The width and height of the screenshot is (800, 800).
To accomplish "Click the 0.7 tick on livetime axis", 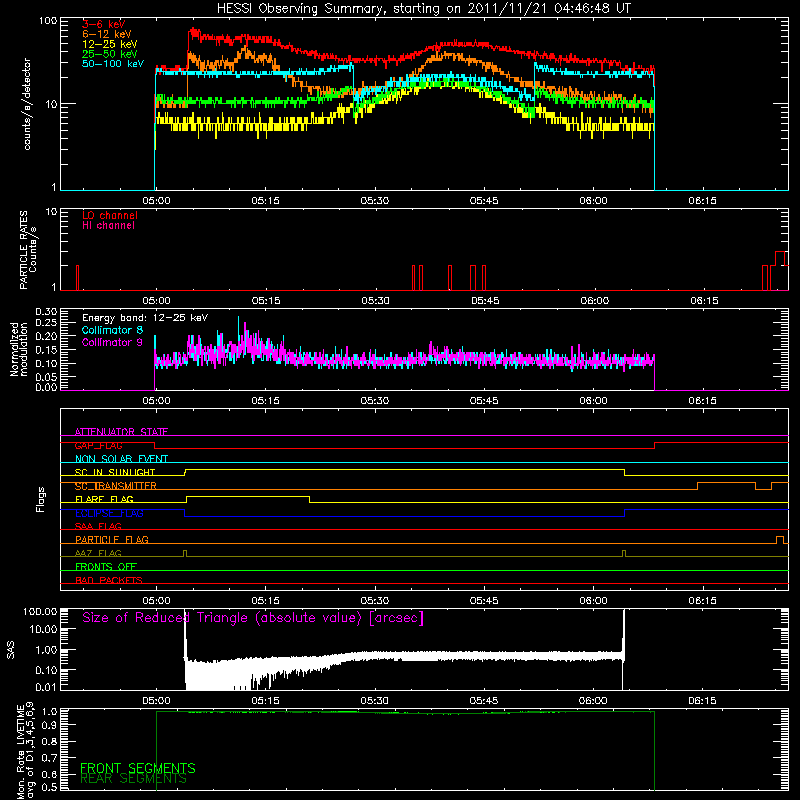I will tap(49, 758).
